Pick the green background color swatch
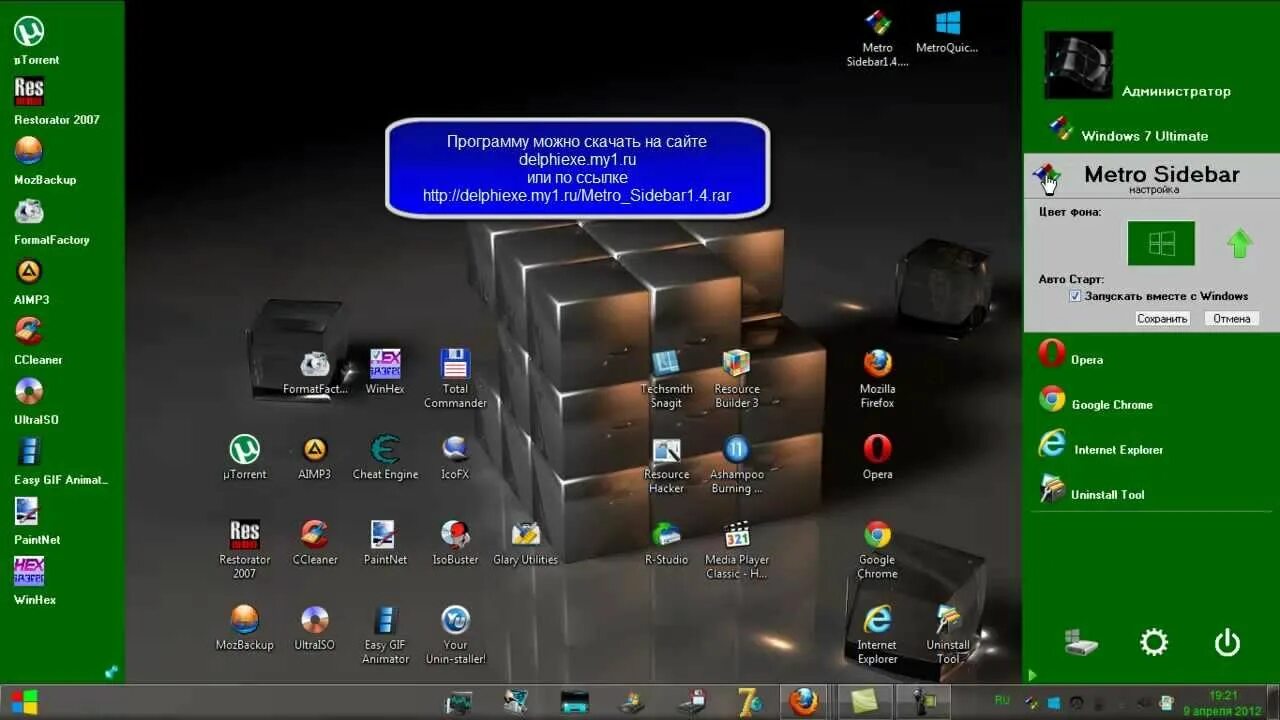The width and height of the screenshot is (1280, 720). pos(1161,243)
